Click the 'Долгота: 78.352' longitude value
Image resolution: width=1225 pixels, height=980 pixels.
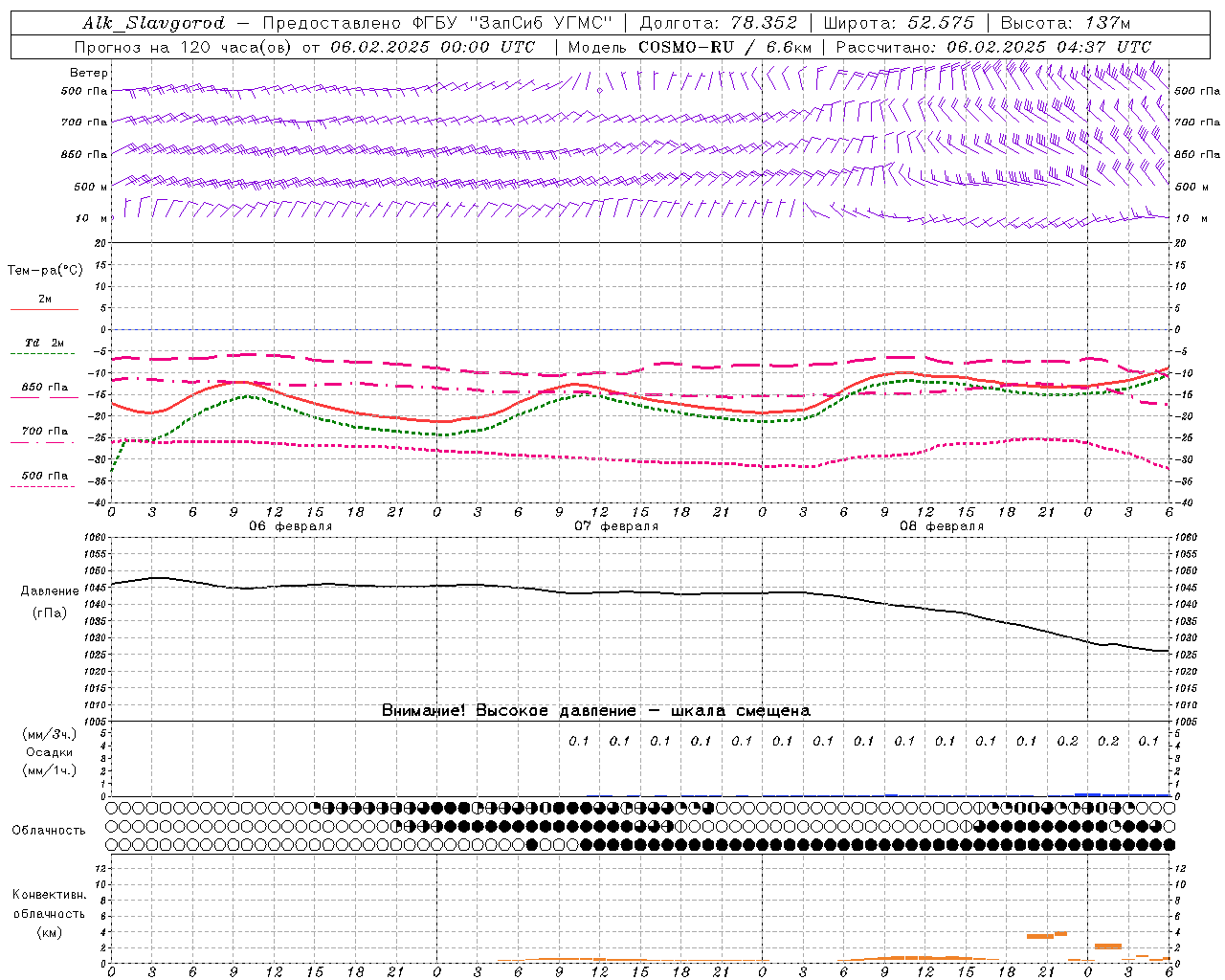click(717, 23)
